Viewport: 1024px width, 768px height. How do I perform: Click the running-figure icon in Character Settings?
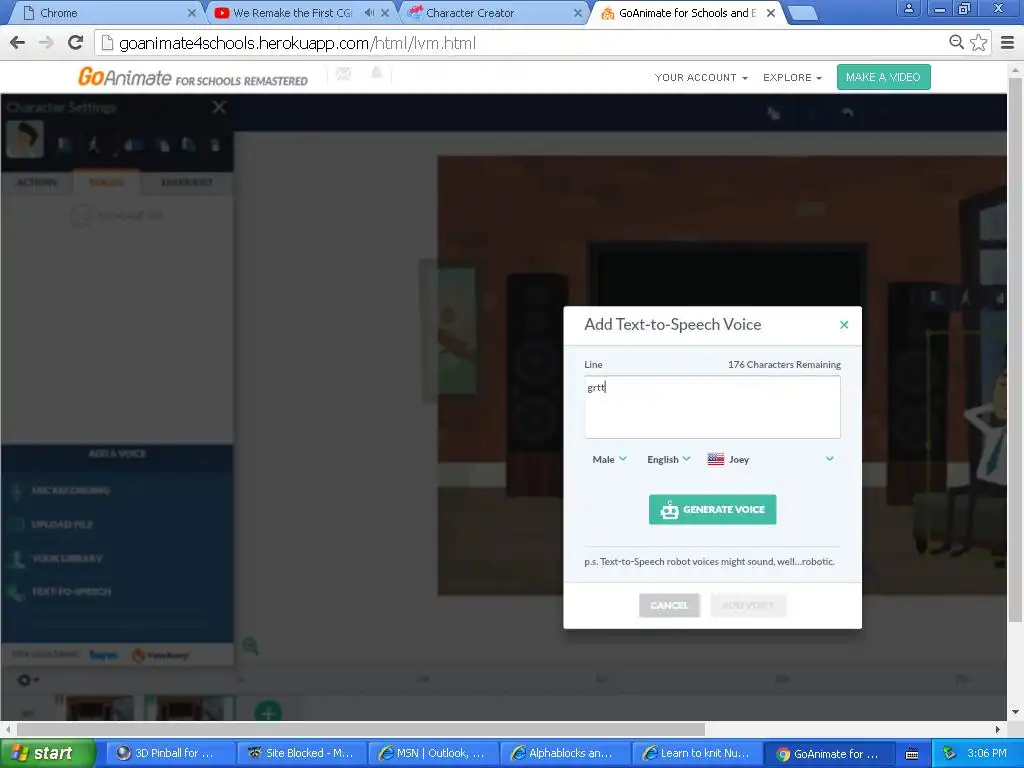94,145
